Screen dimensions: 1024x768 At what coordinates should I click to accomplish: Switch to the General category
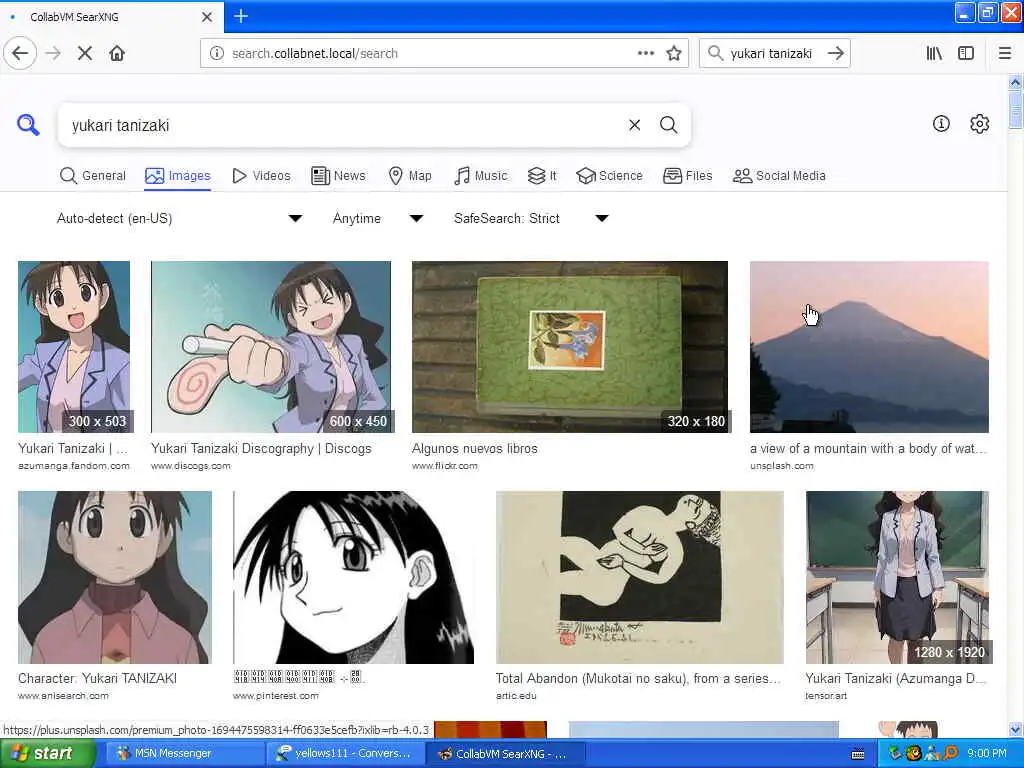[x=93, y=176]
